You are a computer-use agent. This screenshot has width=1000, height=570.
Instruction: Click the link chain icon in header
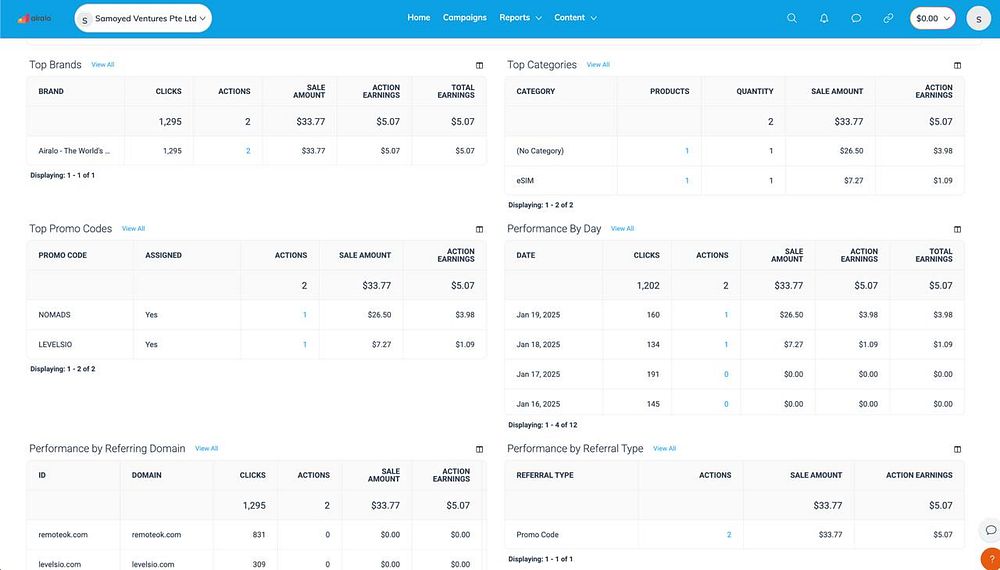pos(888,18)
